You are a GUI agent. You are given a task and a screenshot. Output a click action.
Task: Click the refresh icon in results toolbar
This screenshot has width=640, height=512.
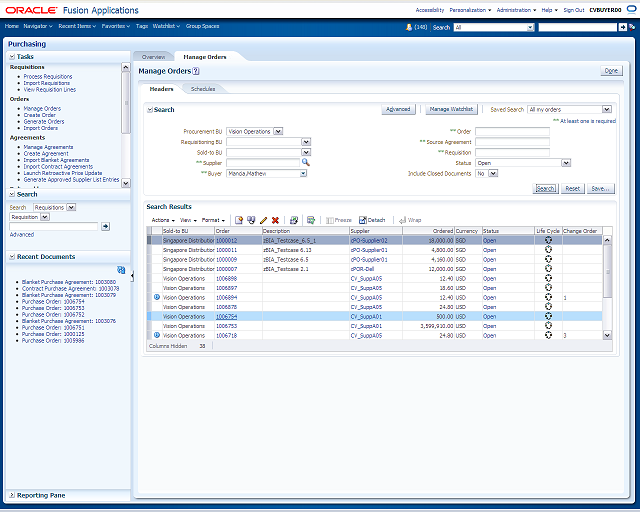[293, 220]
